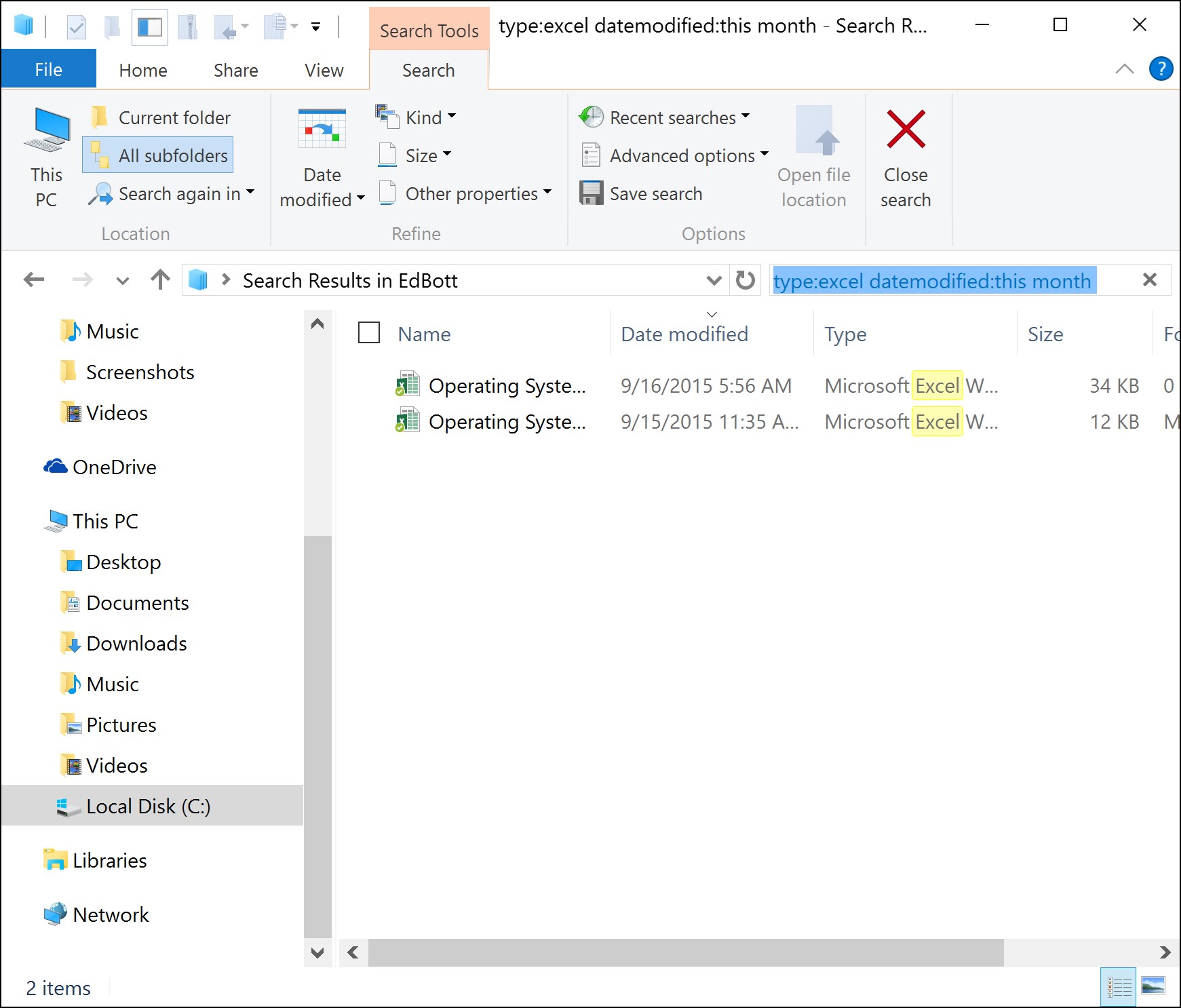The image size is (1181, 1008).
Task: Tick the select-all checkbox beside Name
Action: 369,333
